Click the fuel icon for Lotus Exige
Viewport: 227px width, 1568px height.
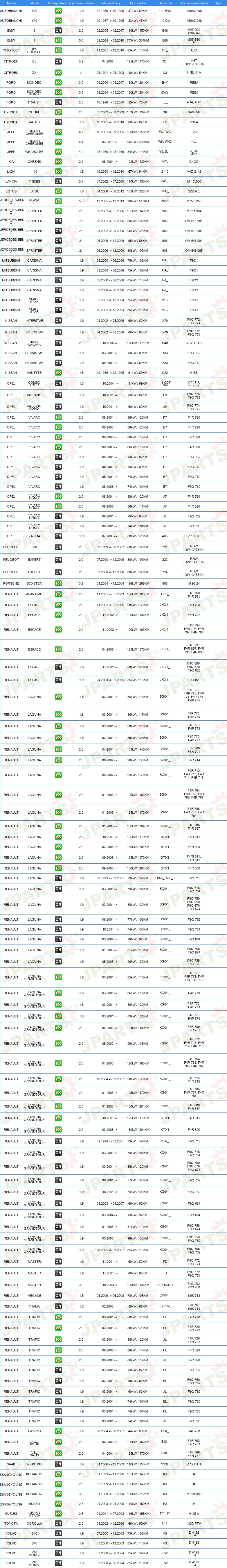tap(58, 191)
